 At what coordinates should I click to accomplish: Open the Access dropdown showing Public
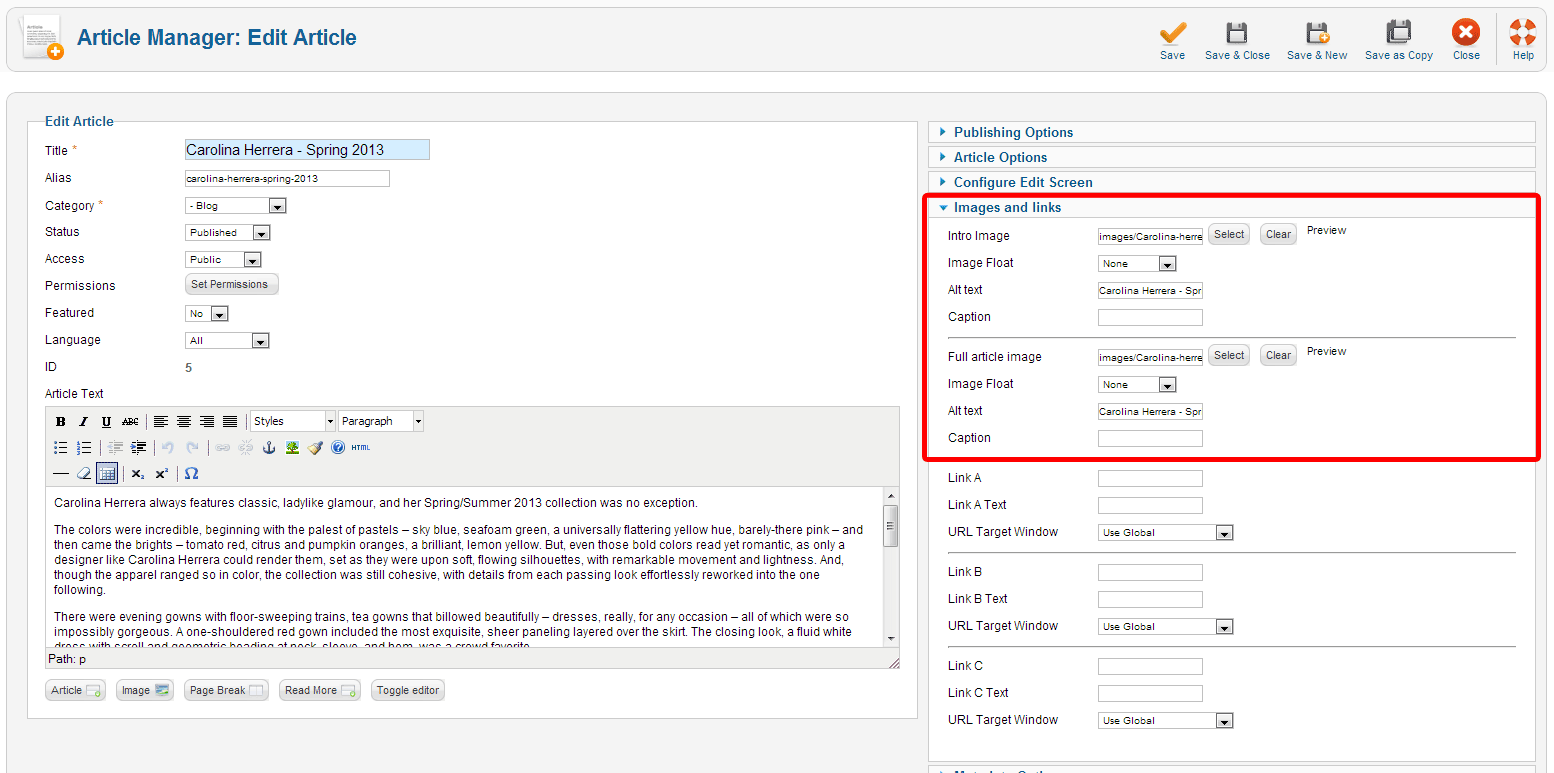click(x=224, y=260)
